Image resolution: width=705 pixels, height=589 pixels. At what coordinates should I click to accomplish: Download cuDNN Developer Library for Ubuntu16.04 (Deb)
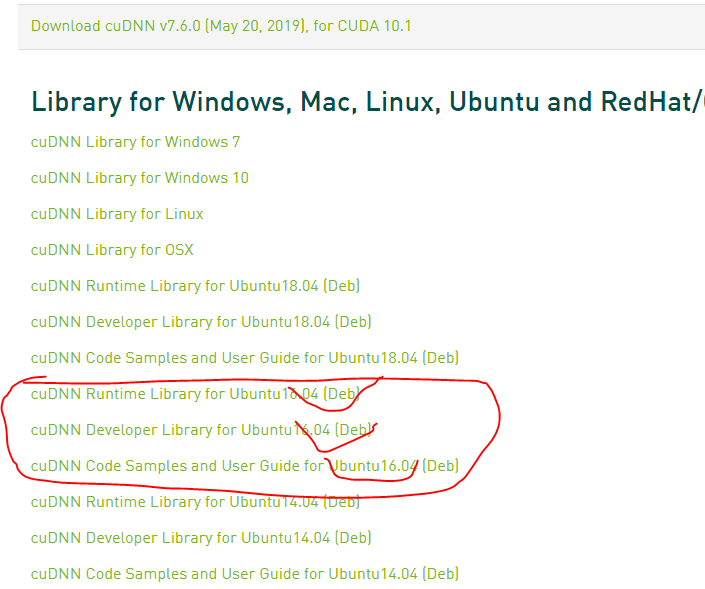(201, 430)
